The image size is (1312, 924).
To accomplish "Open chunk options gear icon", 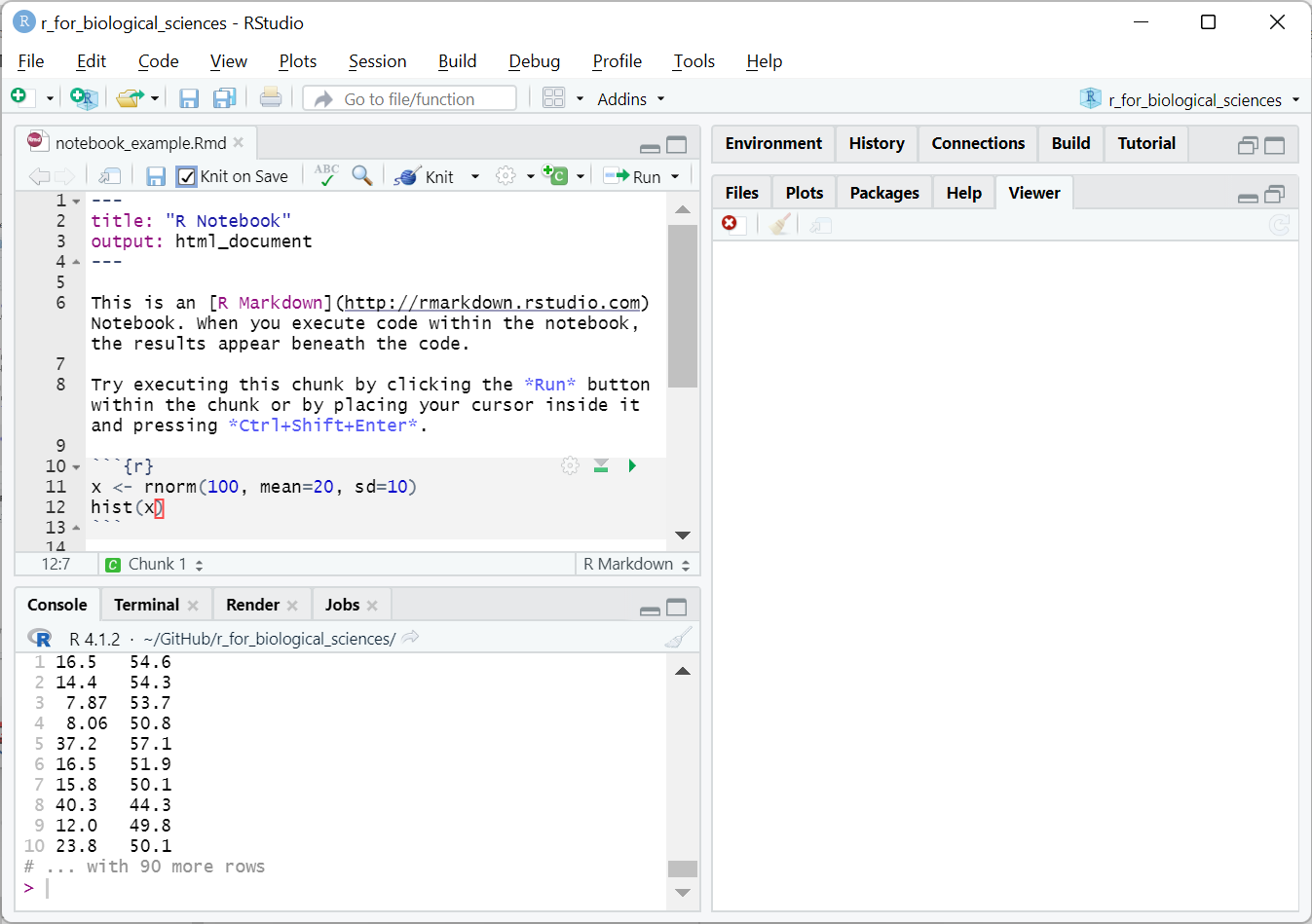I will point(570,466).
